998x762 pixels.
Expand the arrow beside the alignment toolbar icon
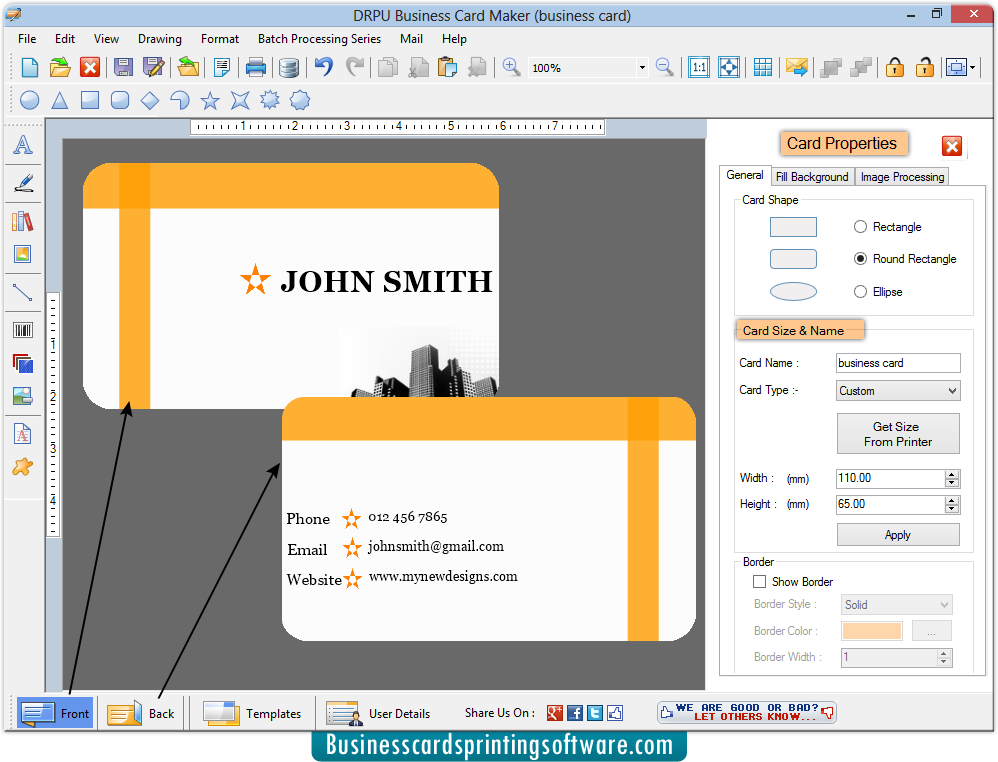[973, 67]
